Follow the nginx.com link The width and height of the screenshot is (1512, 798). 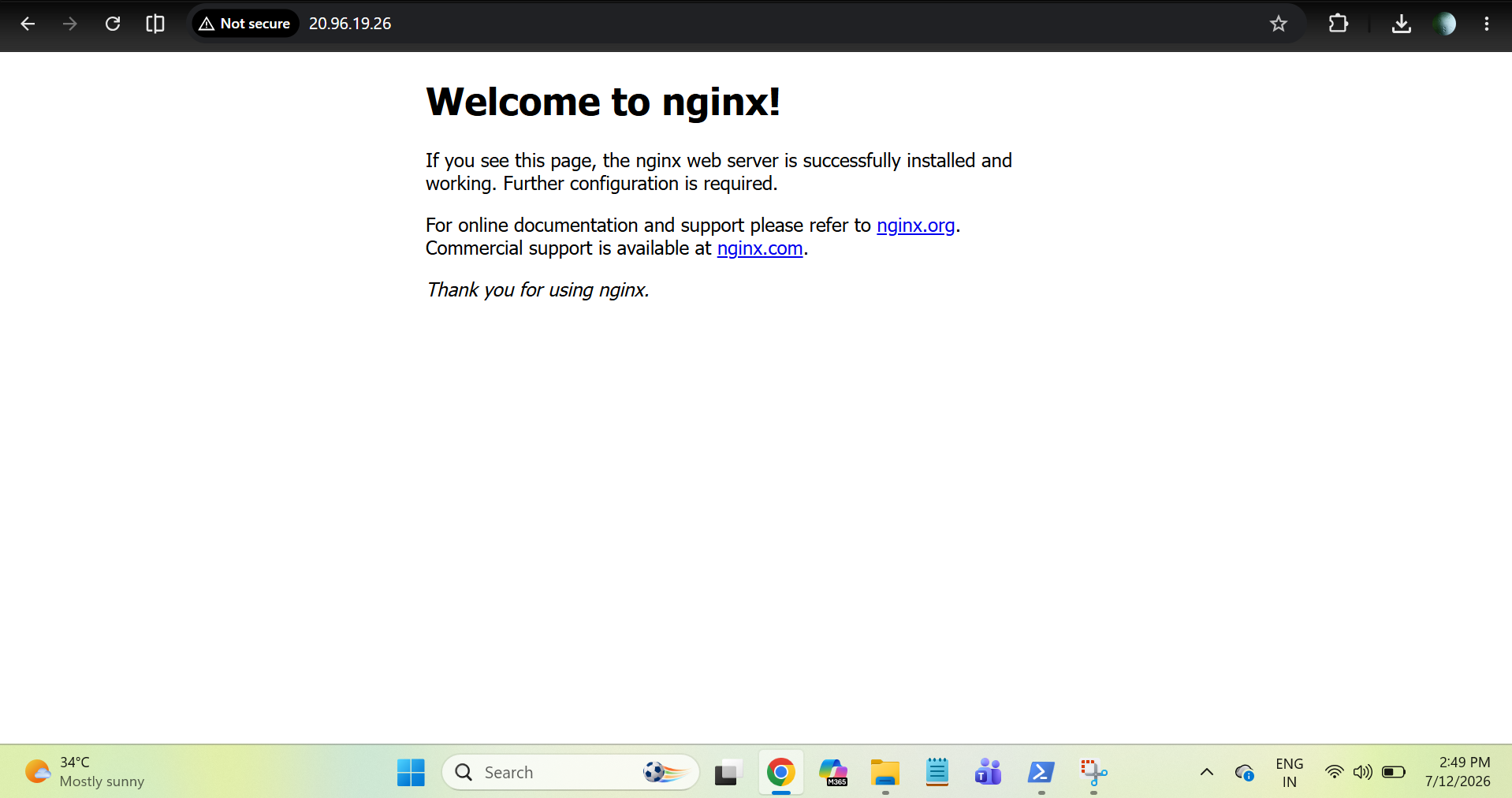coord(760,248)
